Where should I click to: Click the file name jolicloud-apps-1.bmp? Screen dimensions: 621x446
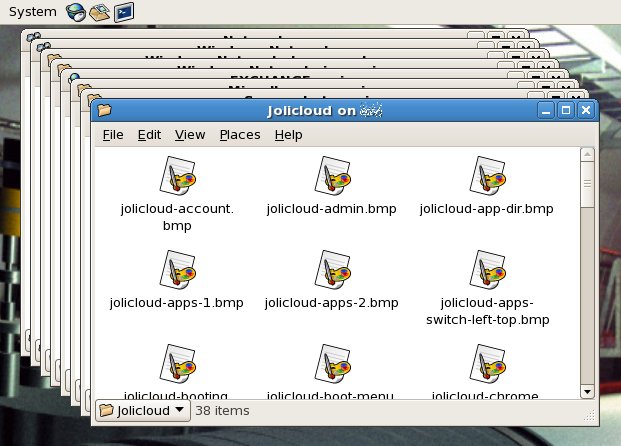click(177, 303)
